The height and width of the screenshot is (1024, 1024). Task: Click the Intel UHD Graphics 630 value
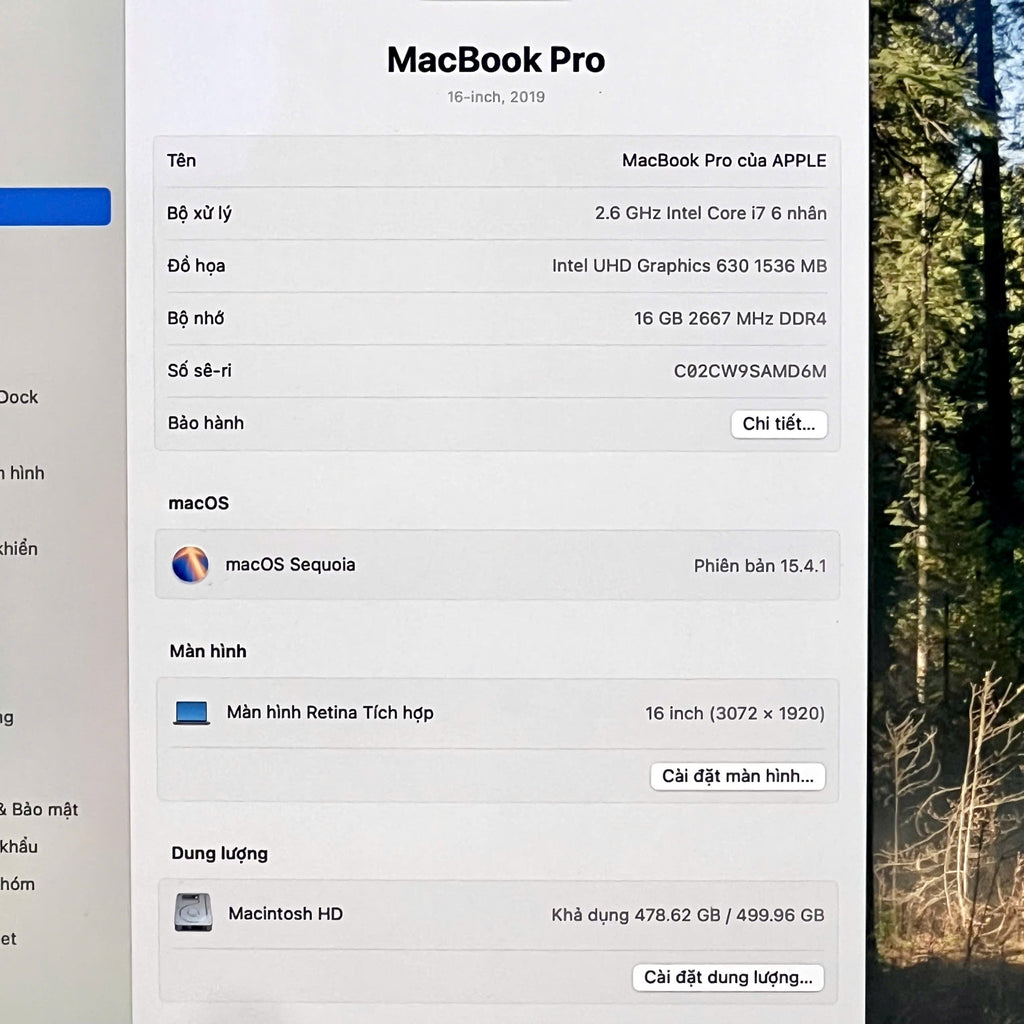pos(688,266)
